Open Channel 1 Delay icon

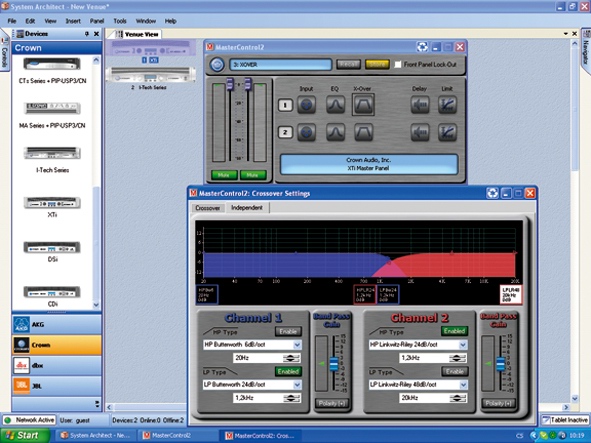point(420,105)
